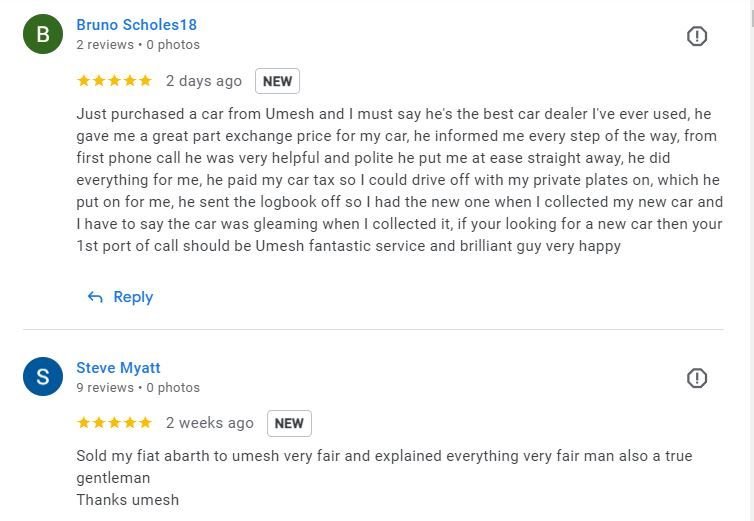Image resolution: width=754 pixels, height=521 pixels.
Task: Click the five-star rating on Bruno's review
Action: pos(114,81)
